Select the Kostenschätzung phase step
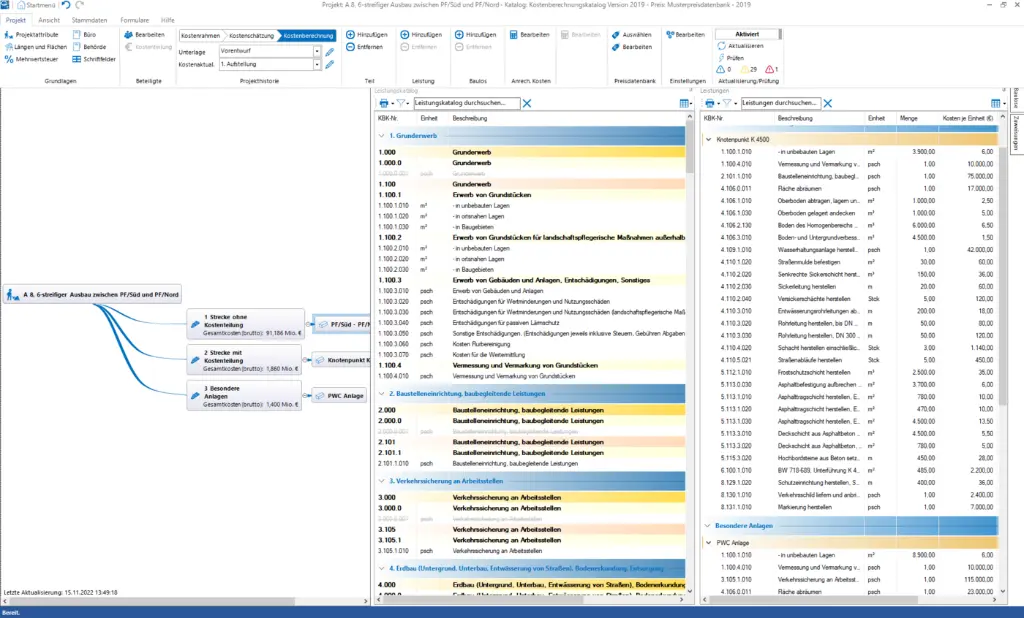This screenshot has height=618, width=1024. coord(253,35)
